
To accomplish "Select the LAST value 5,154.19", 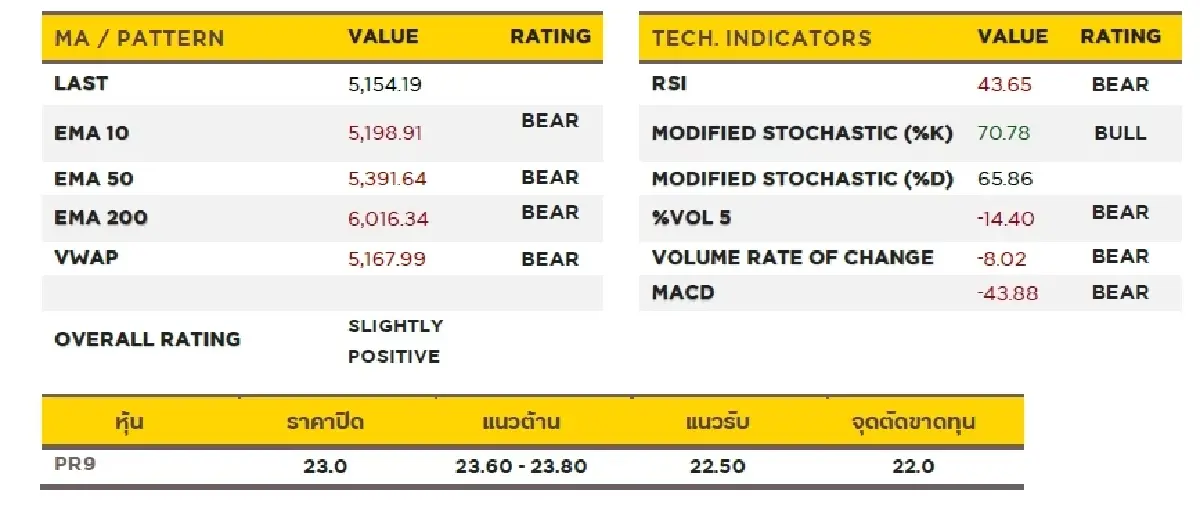I will [x=385, y=85].
